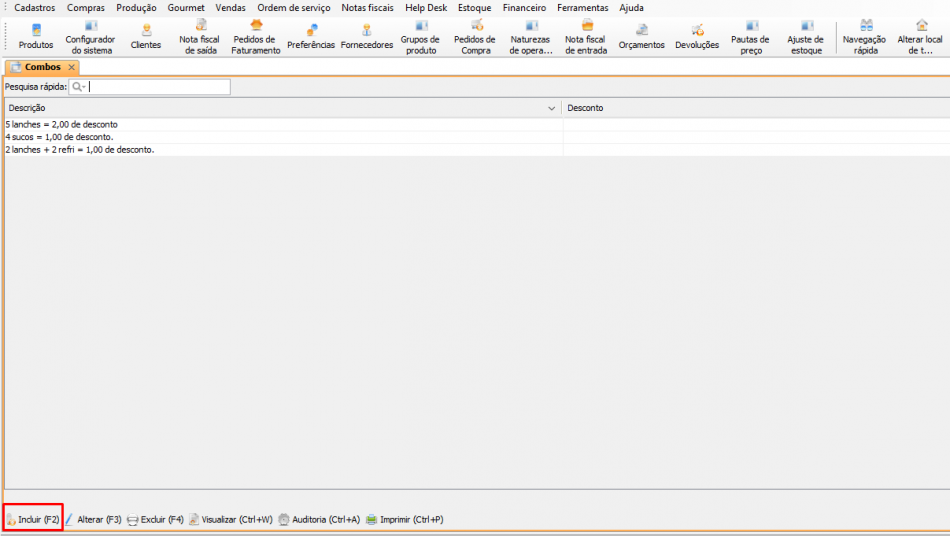Click Auditoria (Ctrl+A) button
Image resolution: width=950 pixels, height=536 pixels.
[x=318, y=519]
